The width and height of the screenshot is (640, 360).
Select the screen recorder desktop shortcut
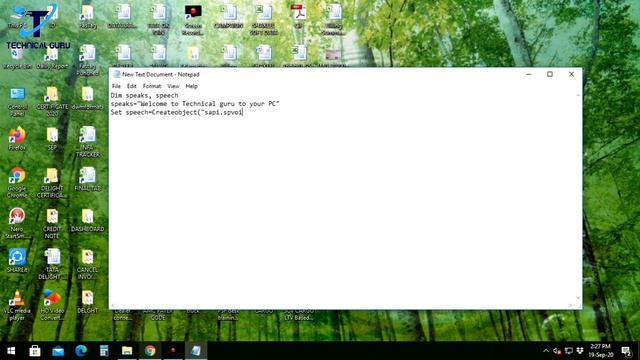193,20
